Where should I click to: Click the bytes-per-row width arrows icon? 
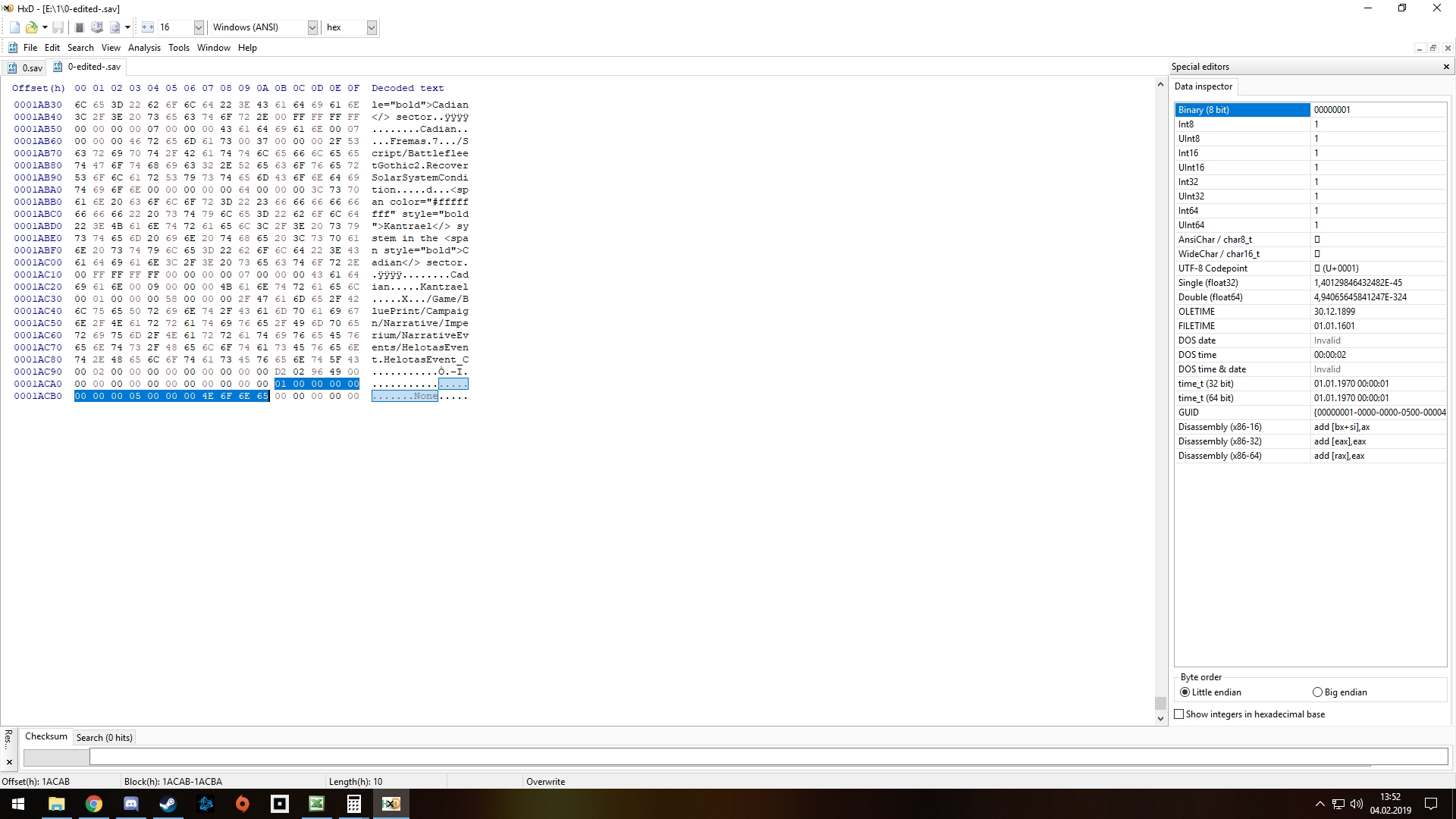148,27
